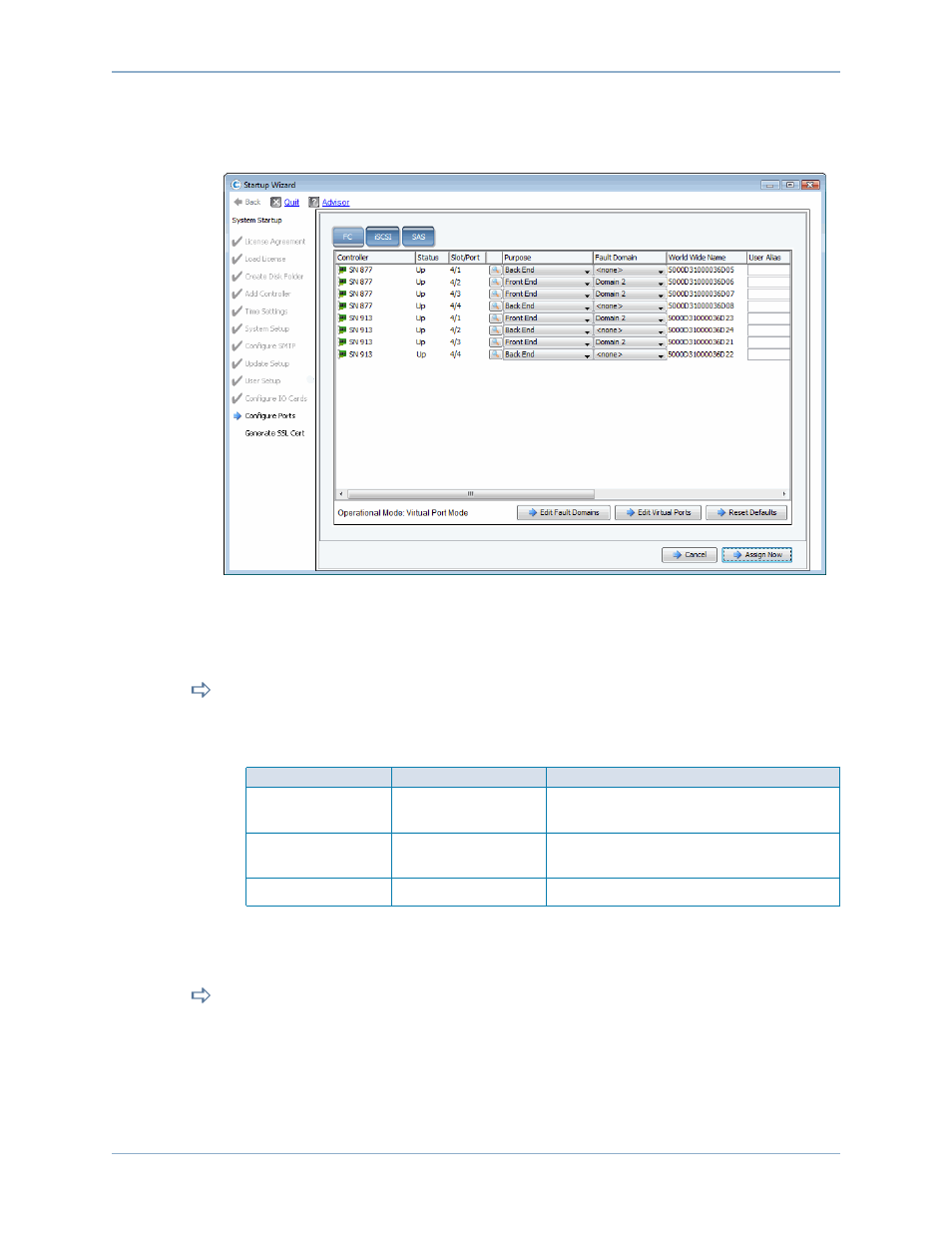Screen dimensions: 952x1233
Task: Click the port icon for SN 877 slot 4/4
Action: point(342,306)
